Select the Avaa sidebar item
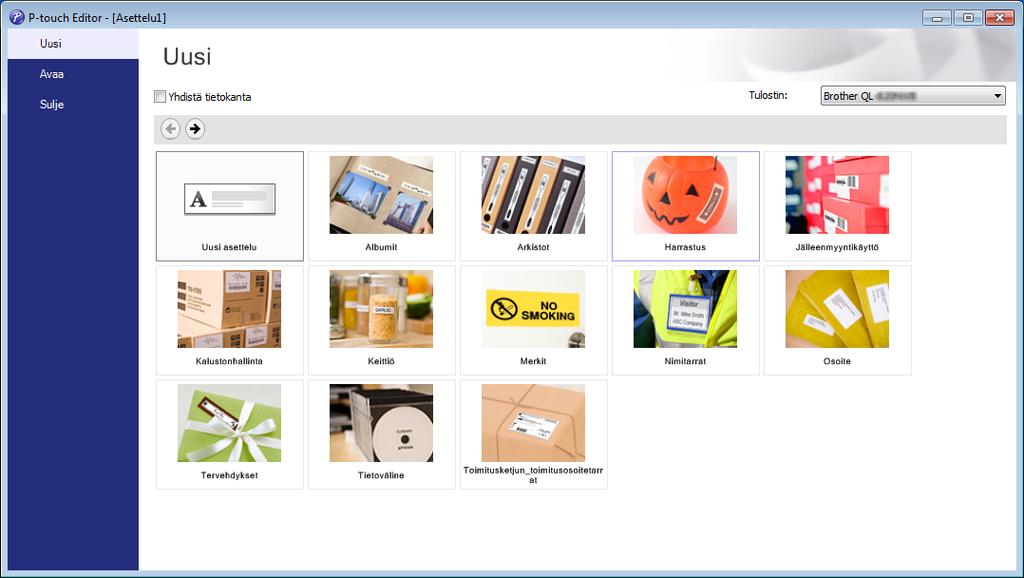The width and height of the screenshot is (1024, 578). tap(73, 74)
